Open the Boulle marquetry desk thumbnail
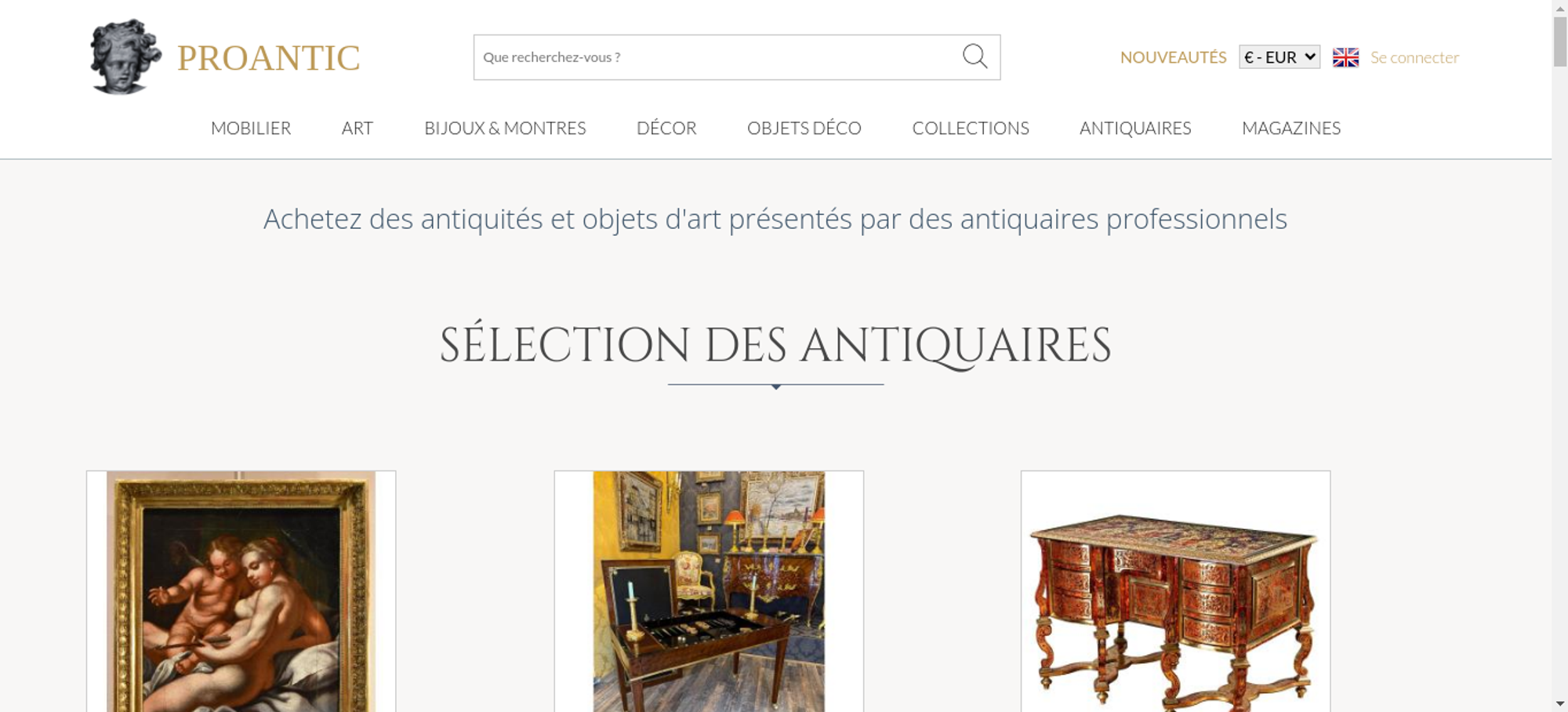 click(1175, 591)
